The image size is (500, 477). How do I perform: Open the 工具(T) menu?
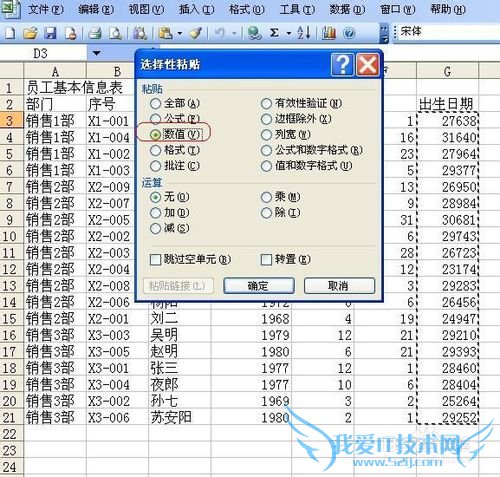point(297,9)
